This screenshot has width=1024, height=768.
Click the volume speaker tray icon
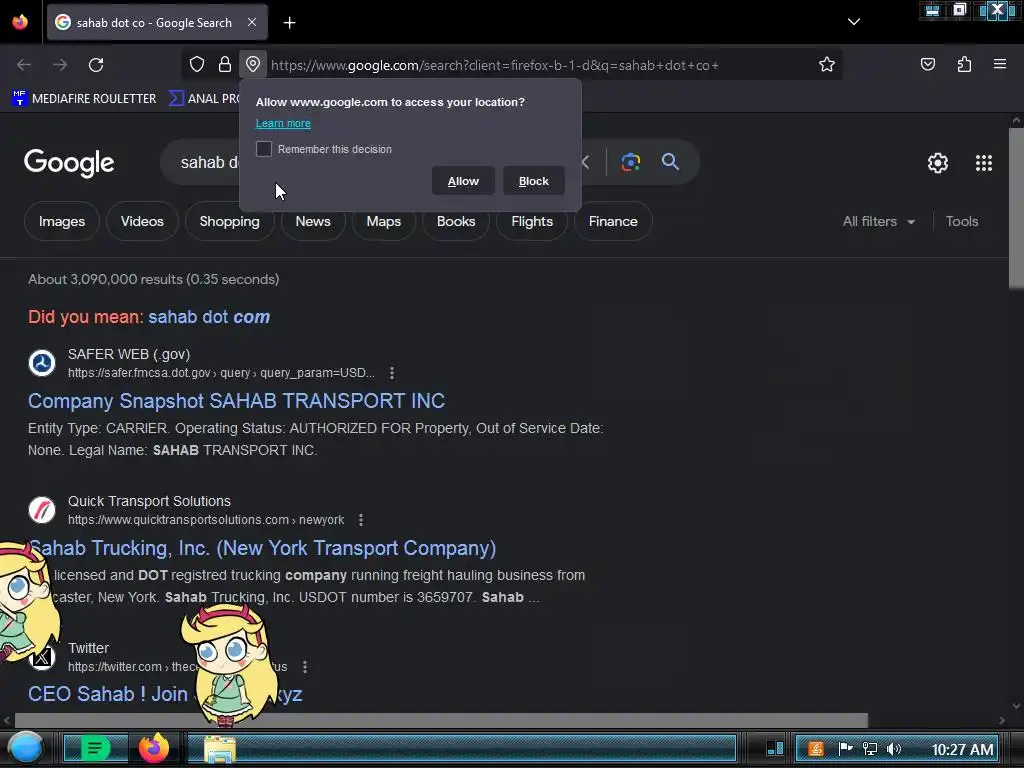click(x=894, y=749)
